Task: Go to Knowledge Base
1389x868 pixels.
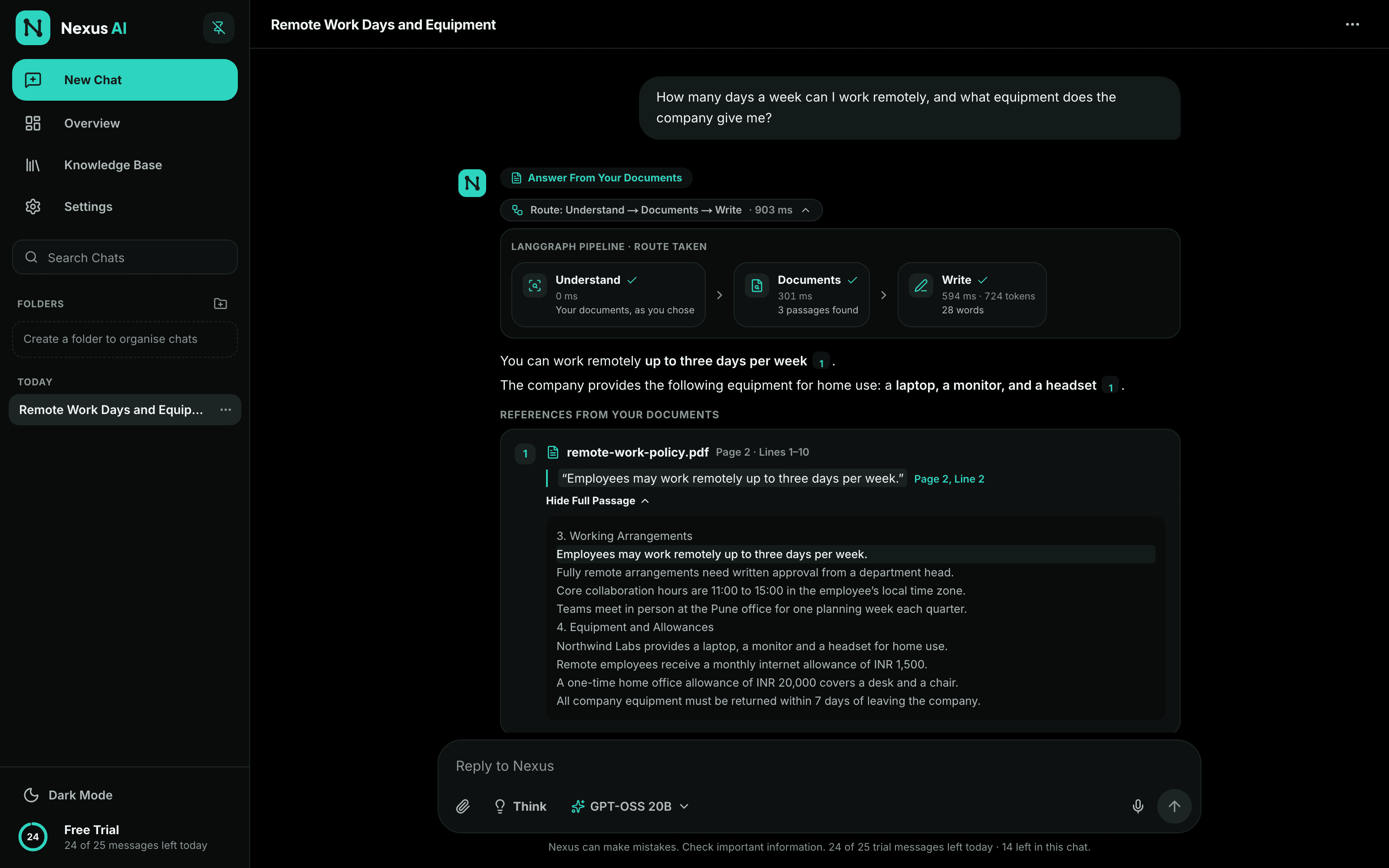Action: tap(125, 165)
